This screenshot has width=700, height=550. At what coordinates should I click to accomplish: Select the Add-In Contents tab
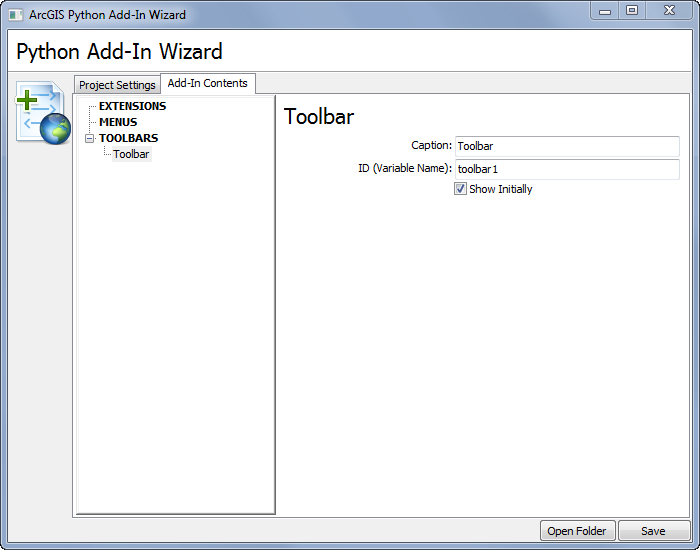pyautogui.click(x=208, y=83)
